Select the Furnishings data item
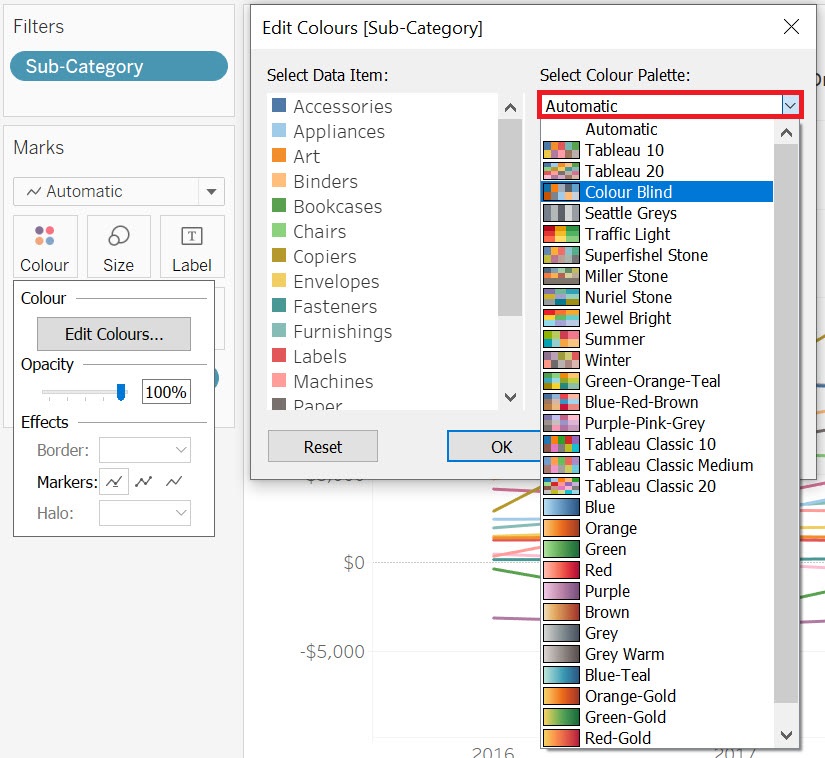This screenshot has height=758, width=825. [384, 331]
